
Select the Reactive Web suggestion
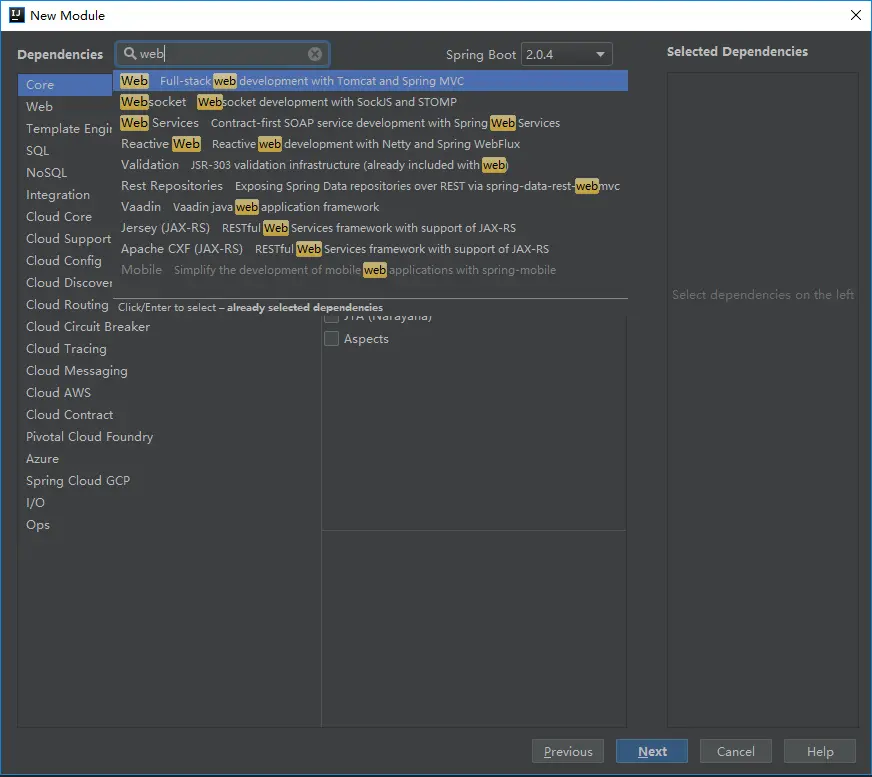[x=370, y=144]
